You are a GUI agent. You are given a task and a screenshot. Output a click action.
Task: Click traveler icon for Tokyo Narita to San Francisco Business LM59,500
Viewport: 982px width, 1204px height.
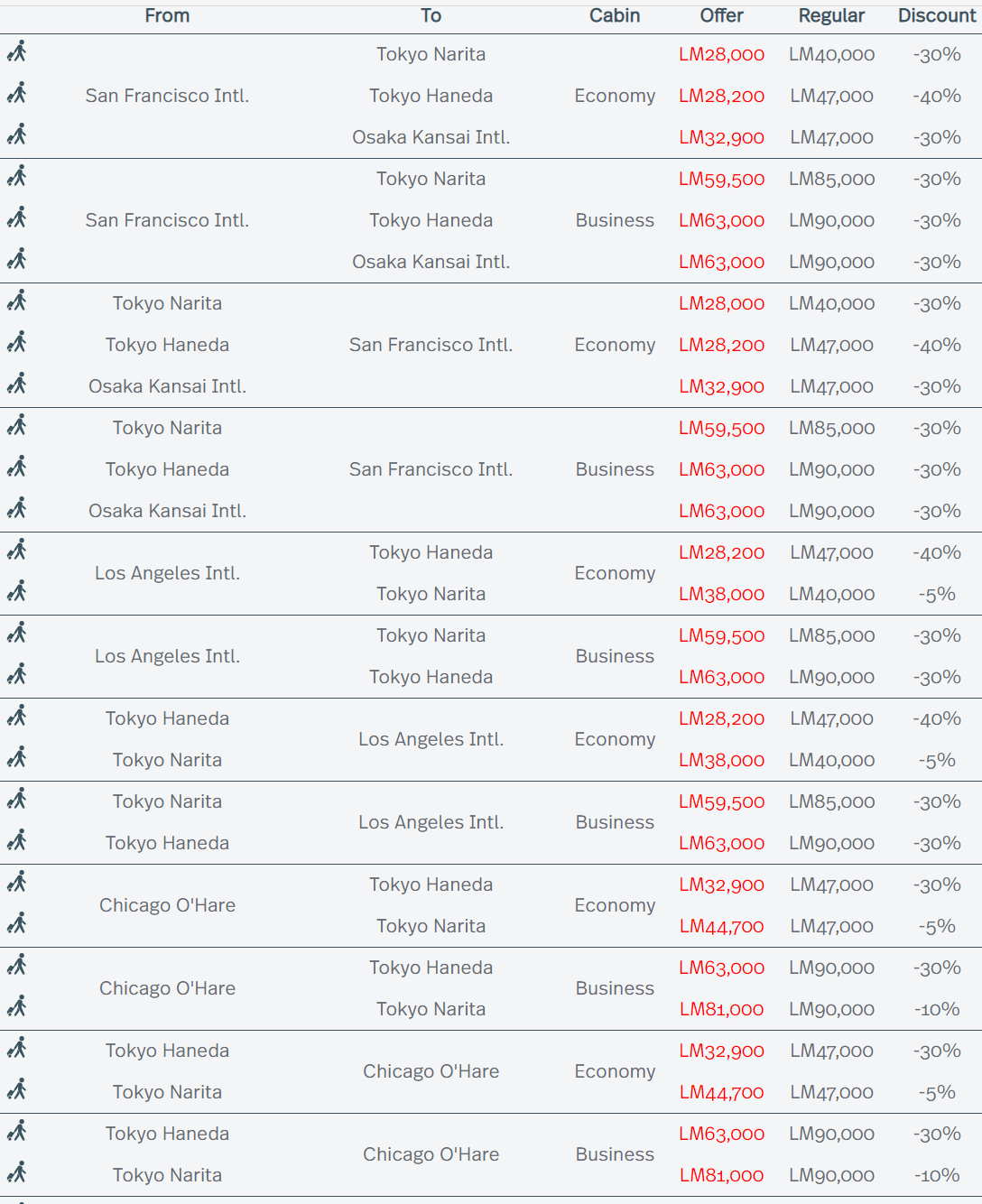(16, 426)
